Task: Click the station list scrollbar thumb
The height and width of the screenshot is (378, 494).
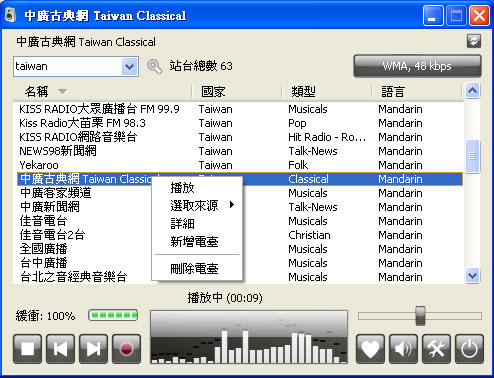Action: click(x=472, y=156)
